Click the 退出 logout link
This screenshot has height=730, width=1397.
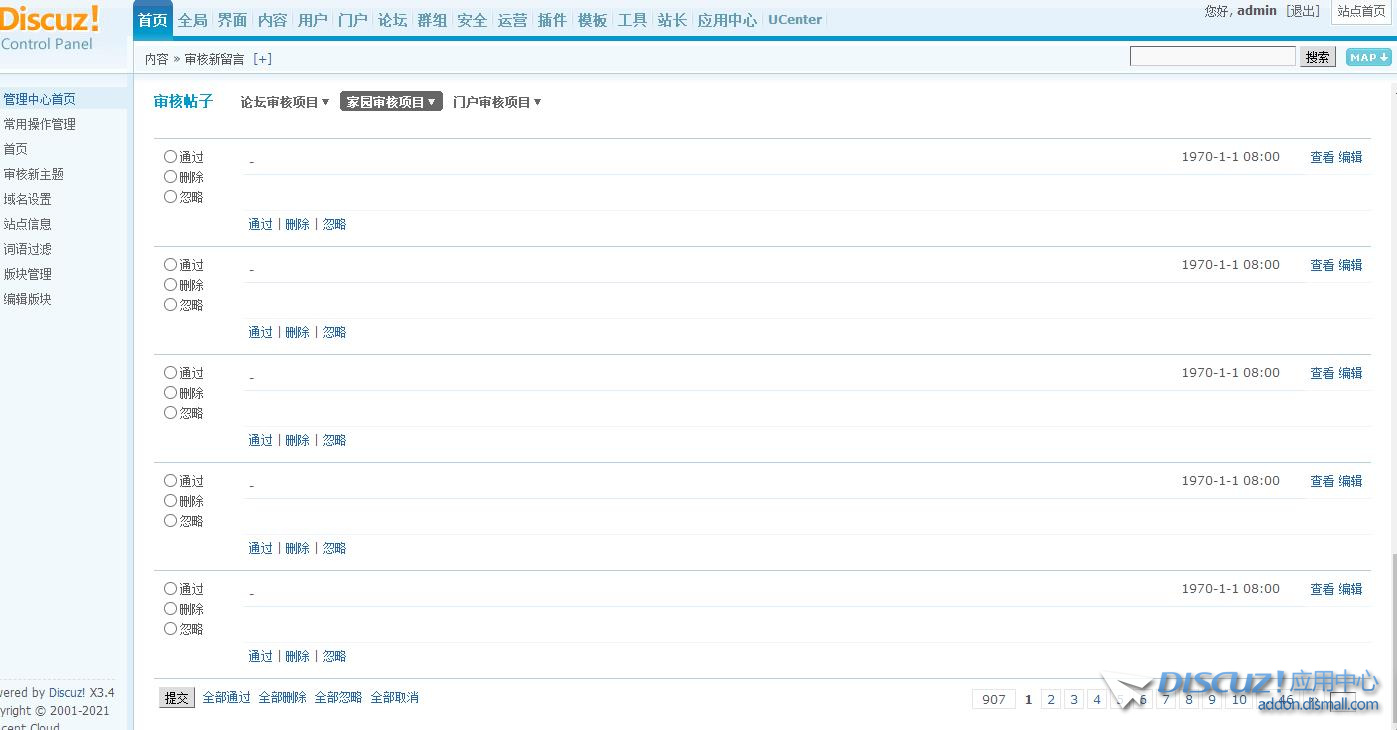pos(1303,11)
